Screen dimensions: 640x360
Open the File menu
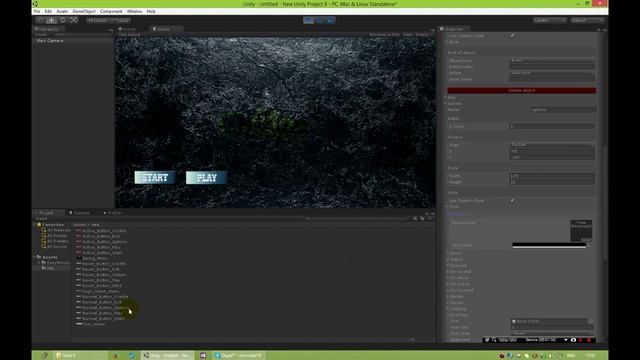pos(37,11)
